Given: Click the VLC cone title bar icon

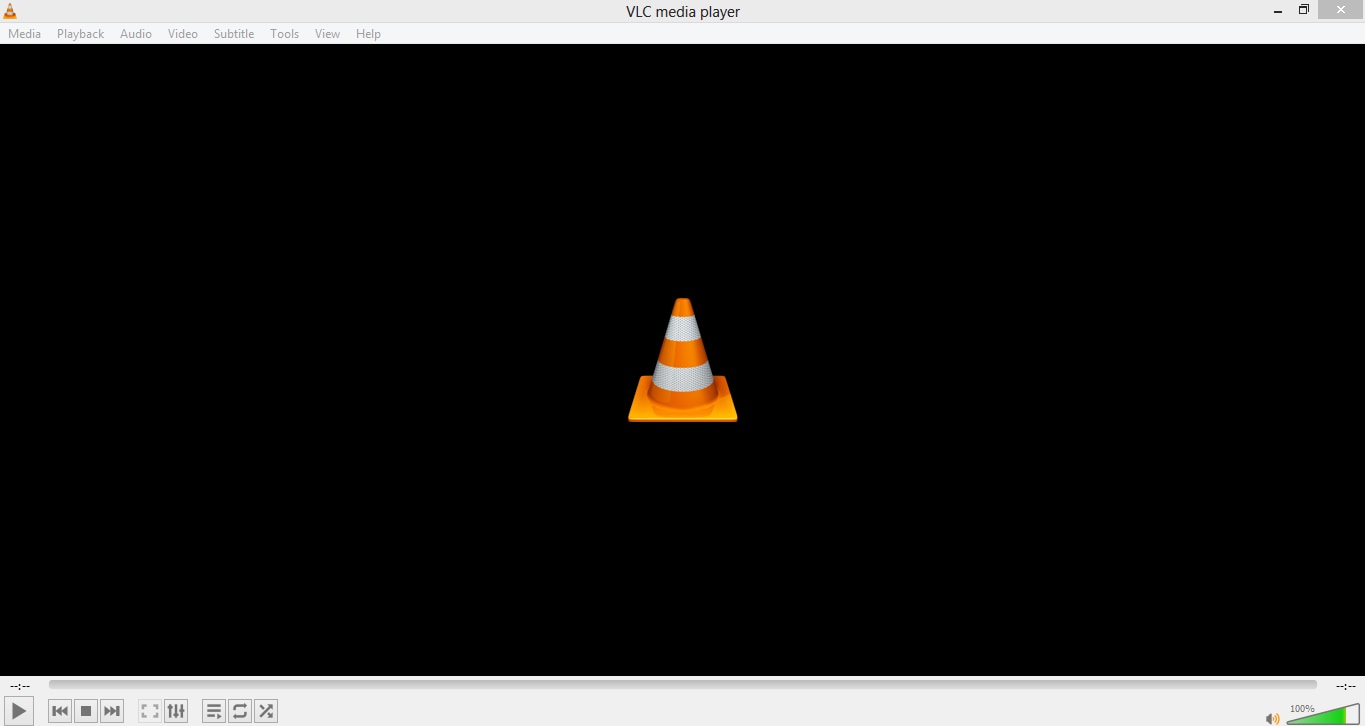Looking at the screenshot, I should tap(10, 11).
